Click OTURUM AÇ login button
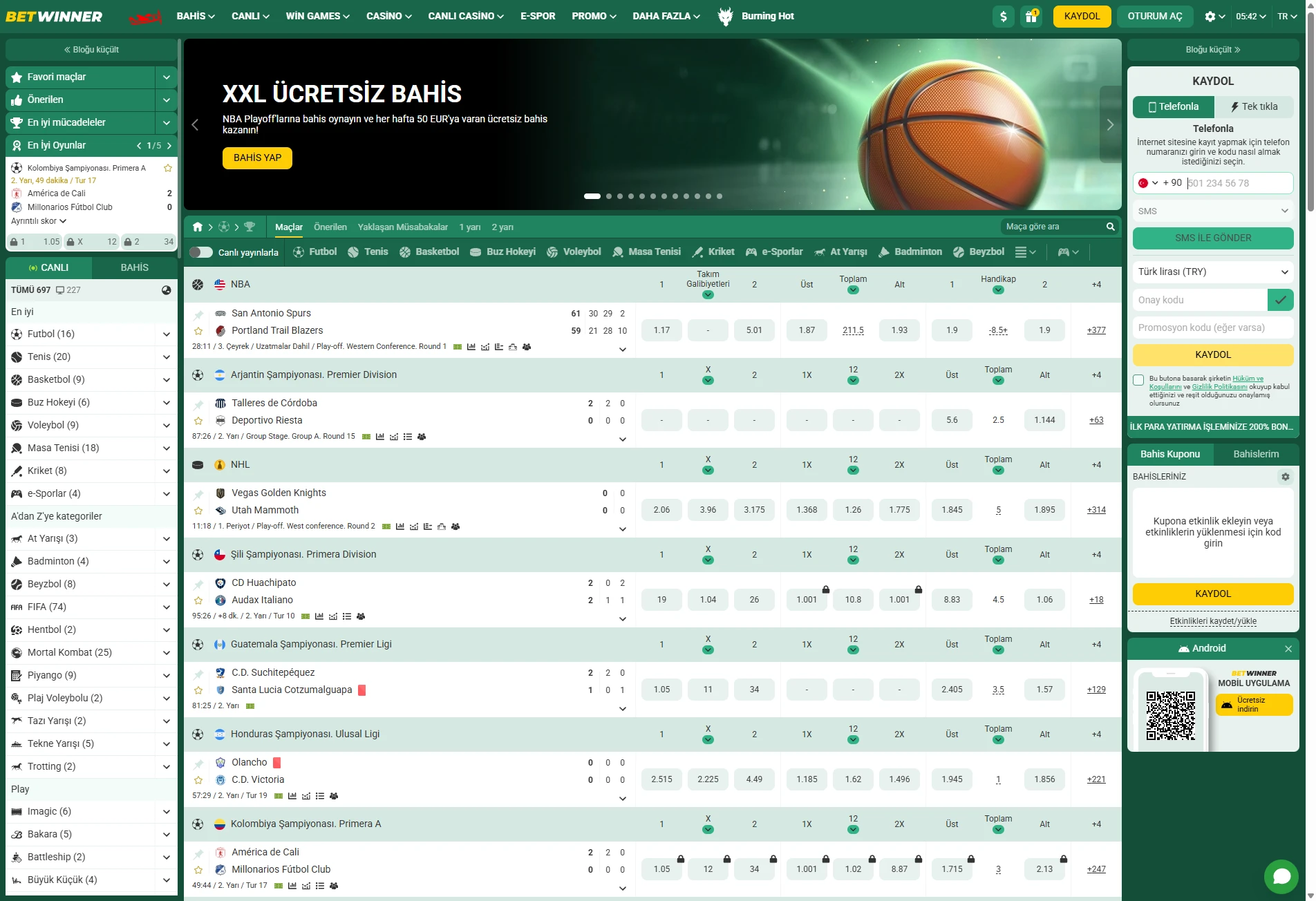The height and width of the screenshot is (901, 1316). pos(1155,16)
